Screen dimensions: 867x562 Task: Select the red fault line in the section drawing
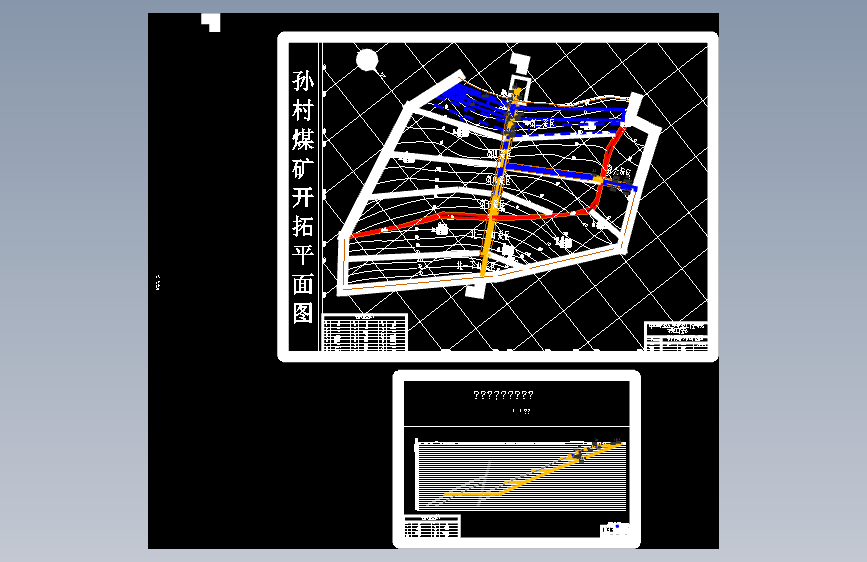484,482
